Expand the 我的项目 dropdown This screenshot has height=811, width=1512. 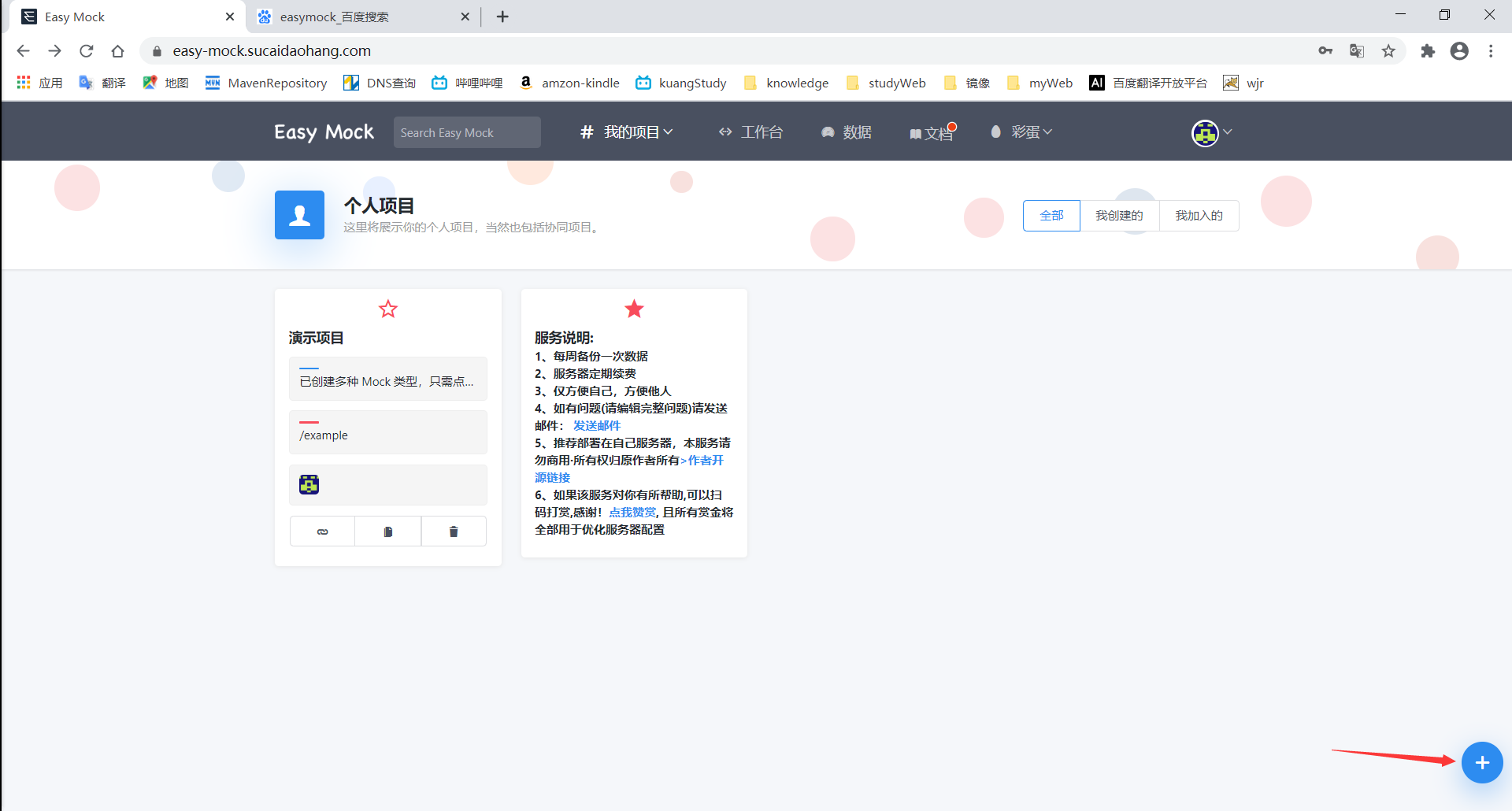pyautogui.click(x=626, y=131)
